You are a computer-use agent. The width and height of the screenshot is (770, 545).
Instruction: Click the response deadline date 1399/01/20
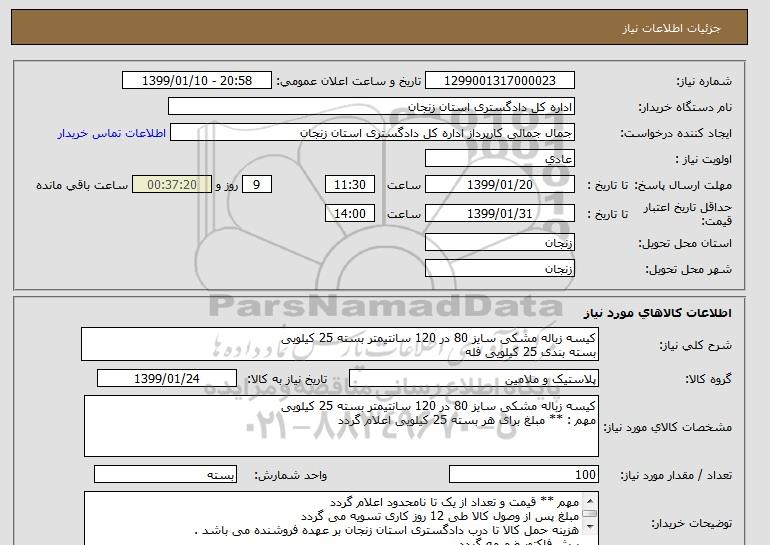pyautogui.click(x=499, y=185)
